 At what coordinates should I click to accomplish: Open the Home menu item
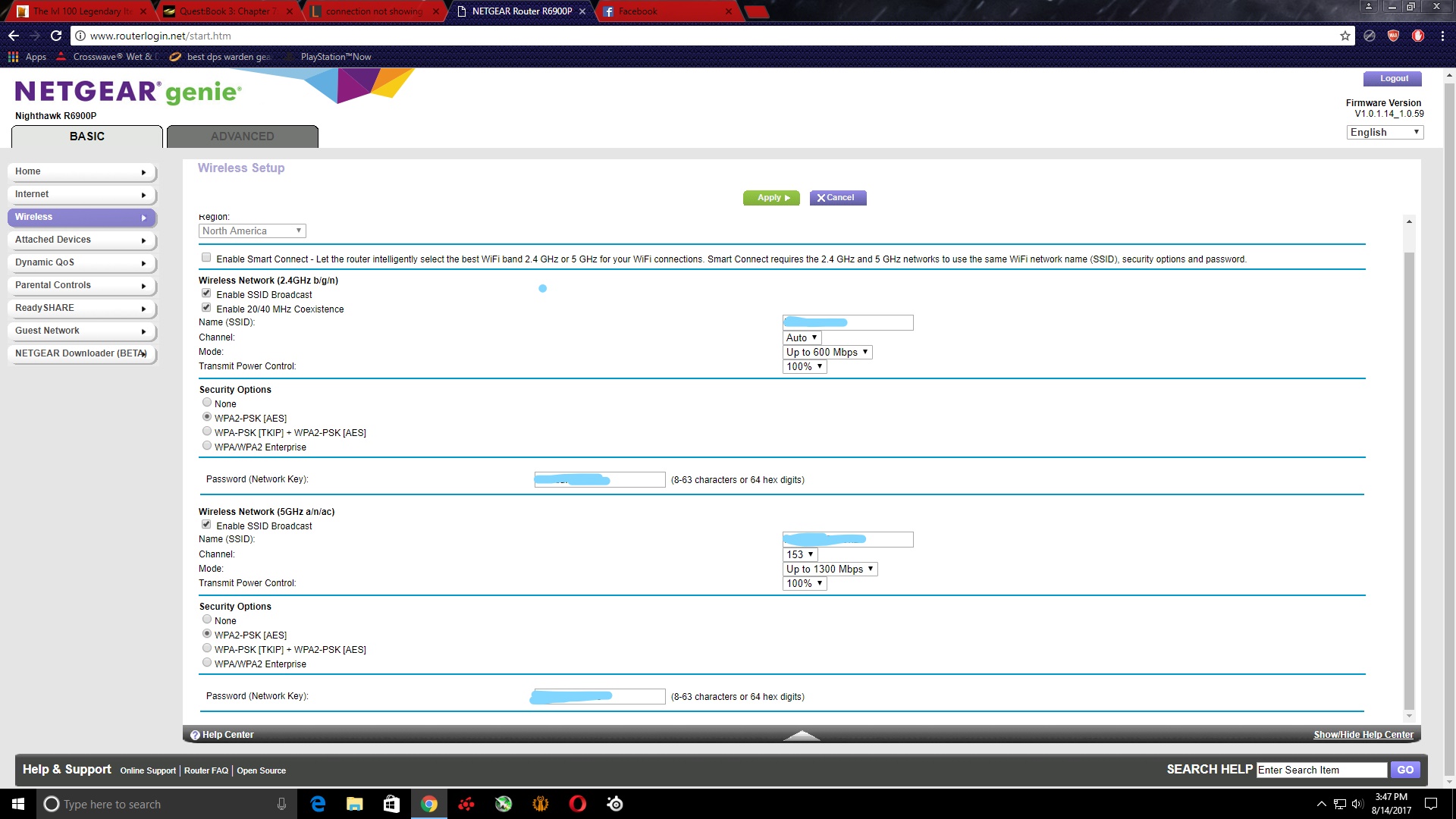coord(82,172)
